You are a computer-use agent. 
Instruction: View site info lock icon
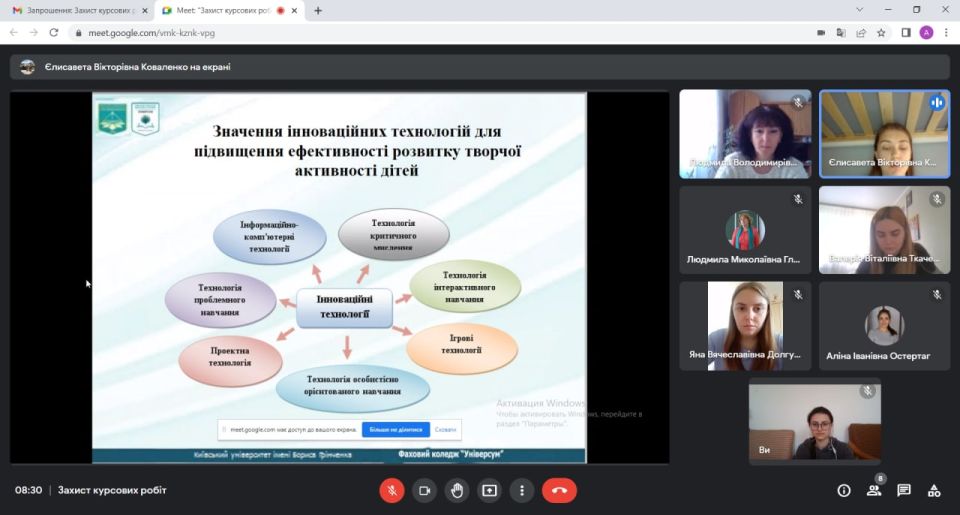(78, 33)
